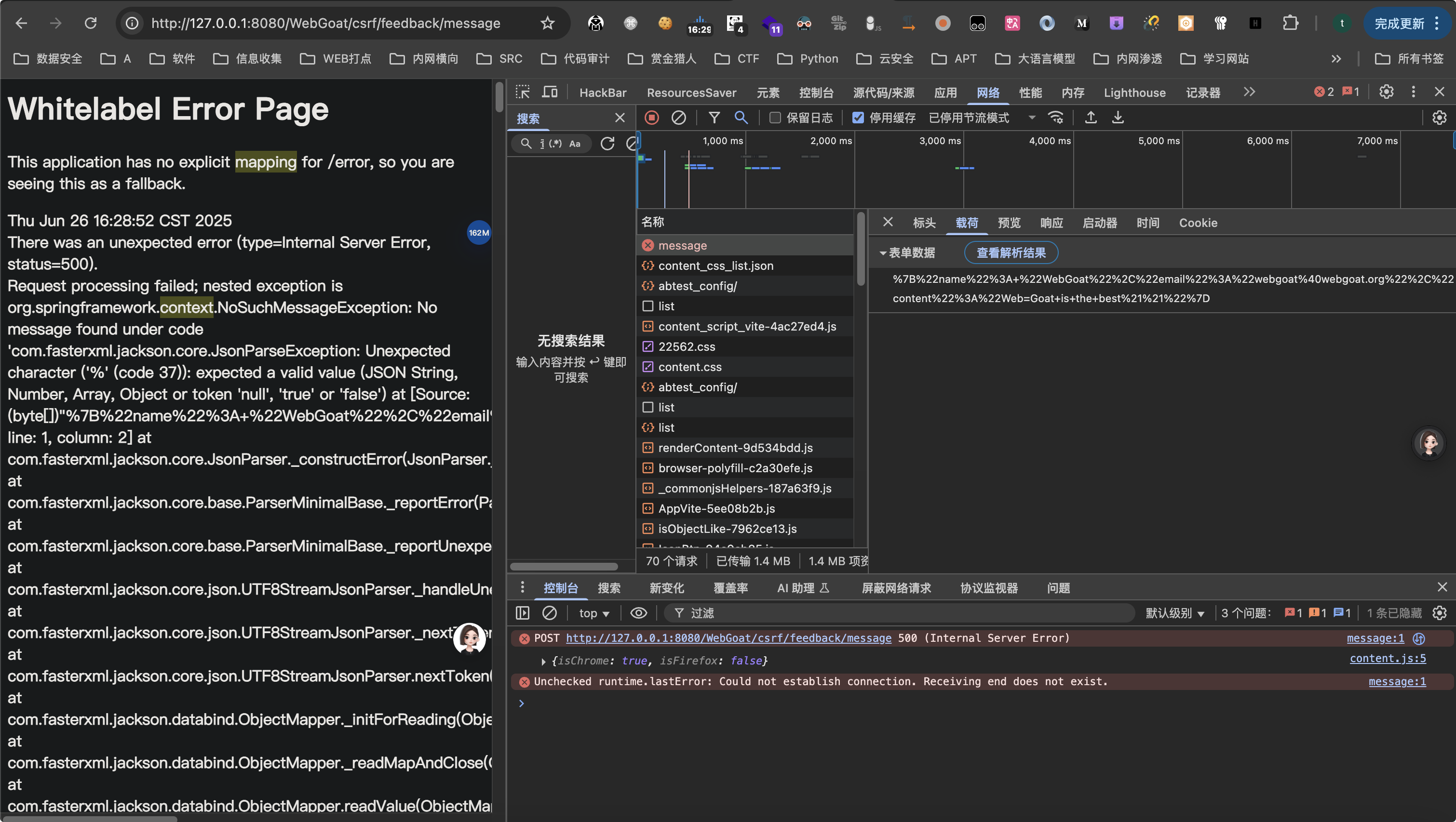This screenshot has width=1456, height=822.
Task: Open the browser extensions puzzle icon
Action: click(1290, 23)
